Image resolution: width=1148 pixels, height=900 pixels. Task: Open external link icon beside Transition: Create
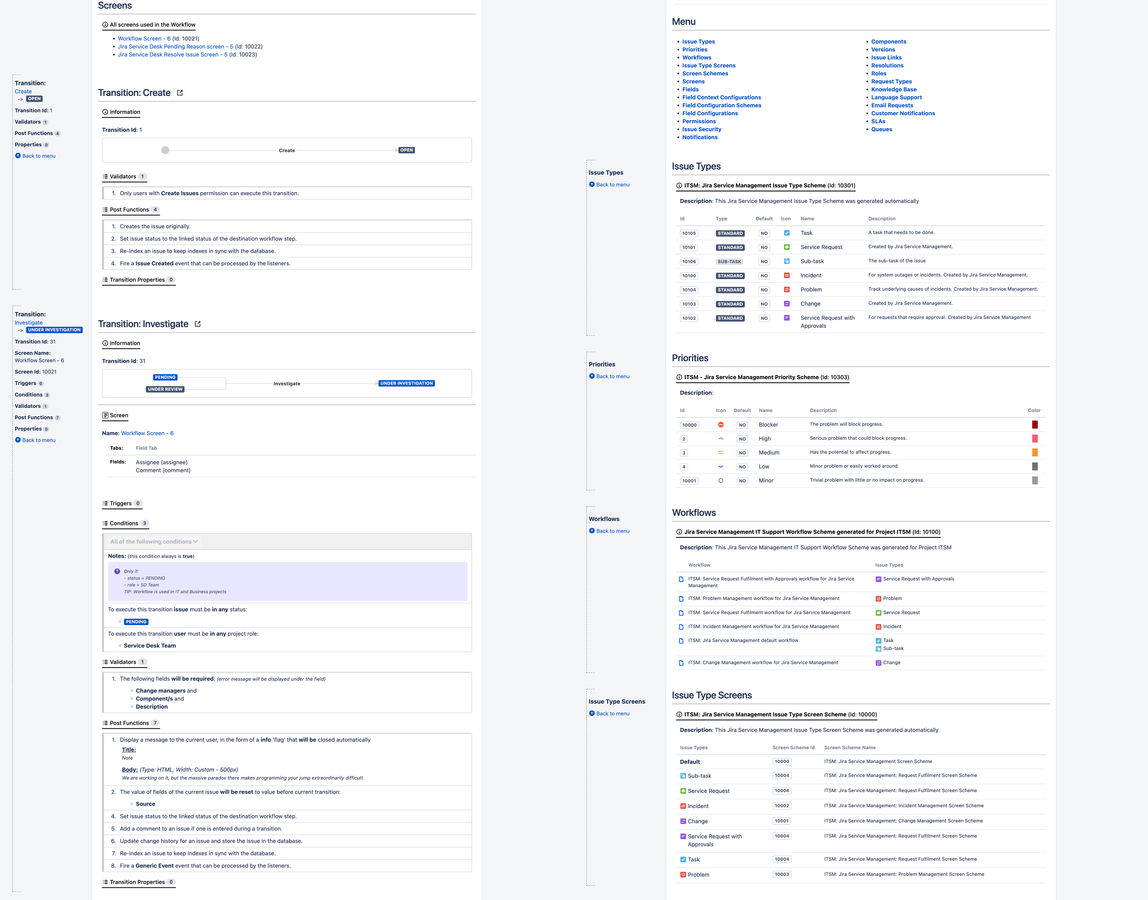pos(180,93)
